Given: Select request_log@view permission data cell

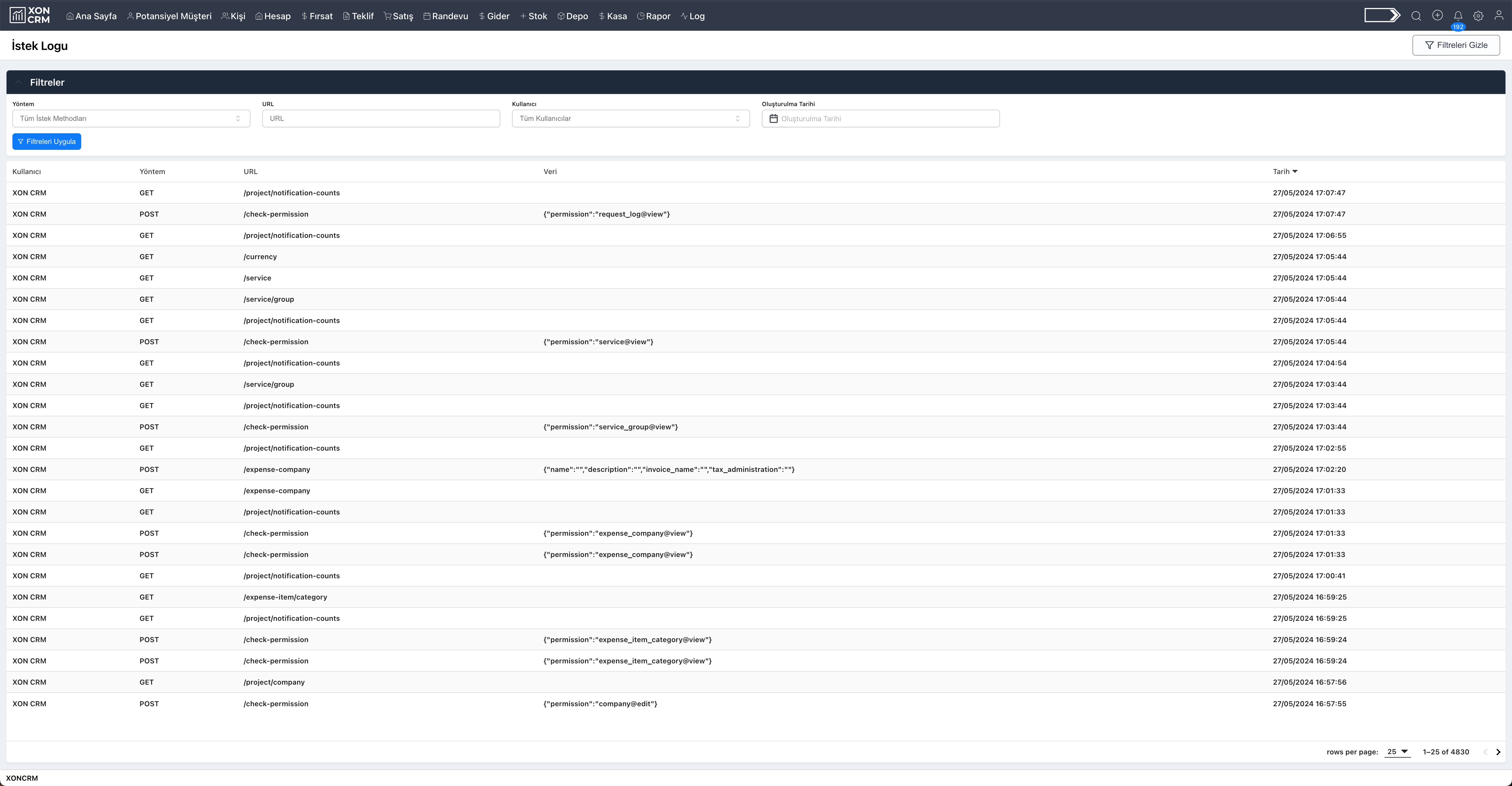Looking at the screenshot, I should click(x=606, y=215).
